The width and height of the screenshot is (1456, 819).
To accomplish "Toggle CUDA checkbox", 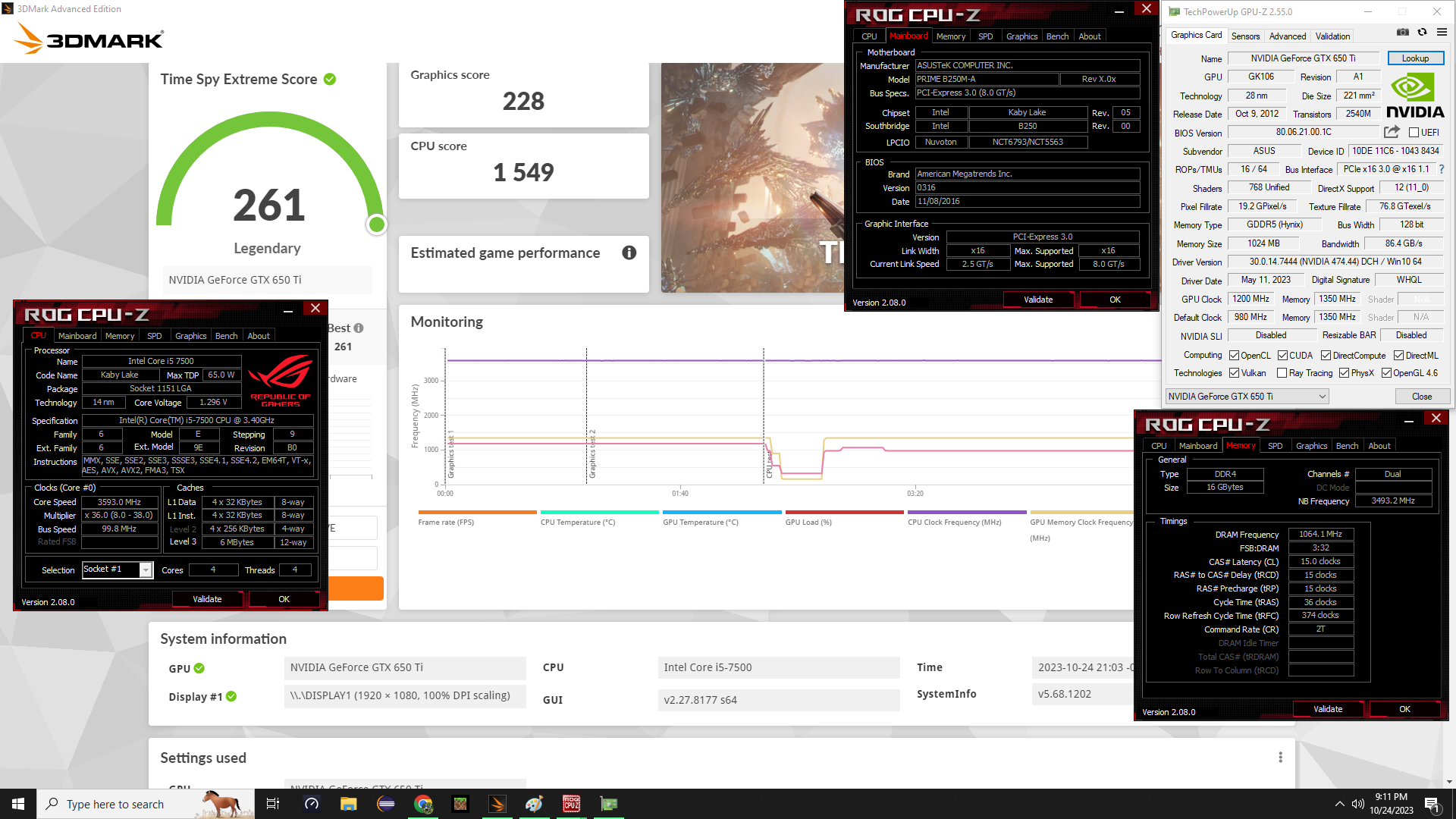I will point(1282,356).
